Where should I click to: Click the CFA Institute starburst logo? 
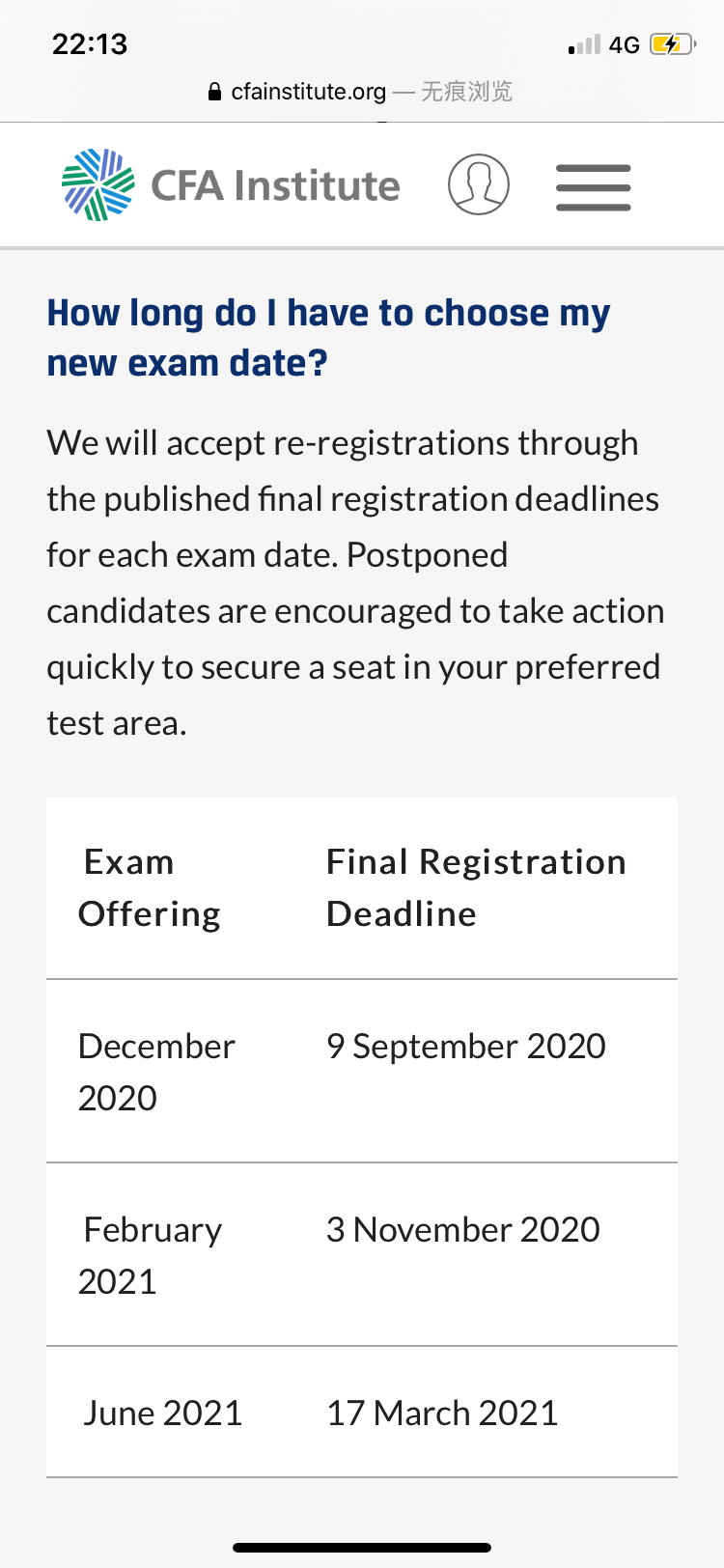coord(98,184)
